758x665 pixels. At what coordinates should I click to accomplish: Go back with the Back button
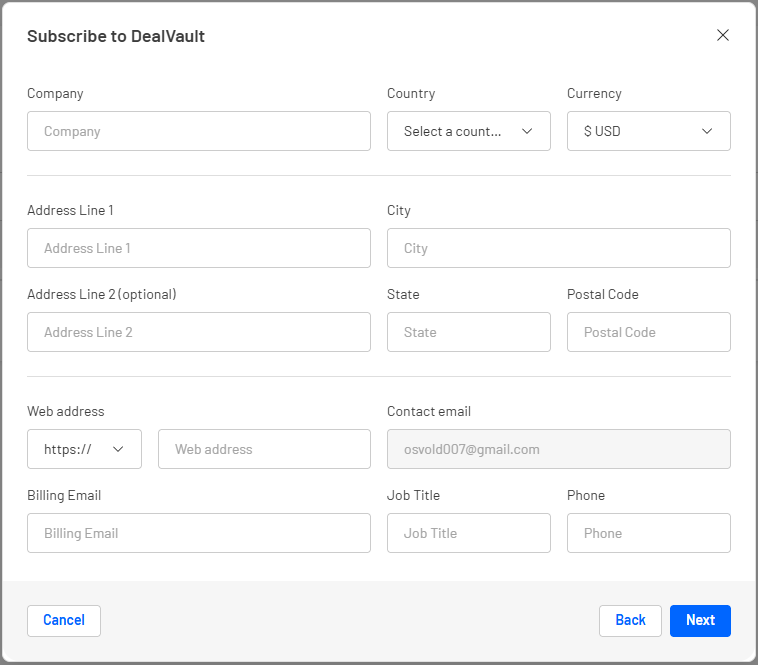630,621
